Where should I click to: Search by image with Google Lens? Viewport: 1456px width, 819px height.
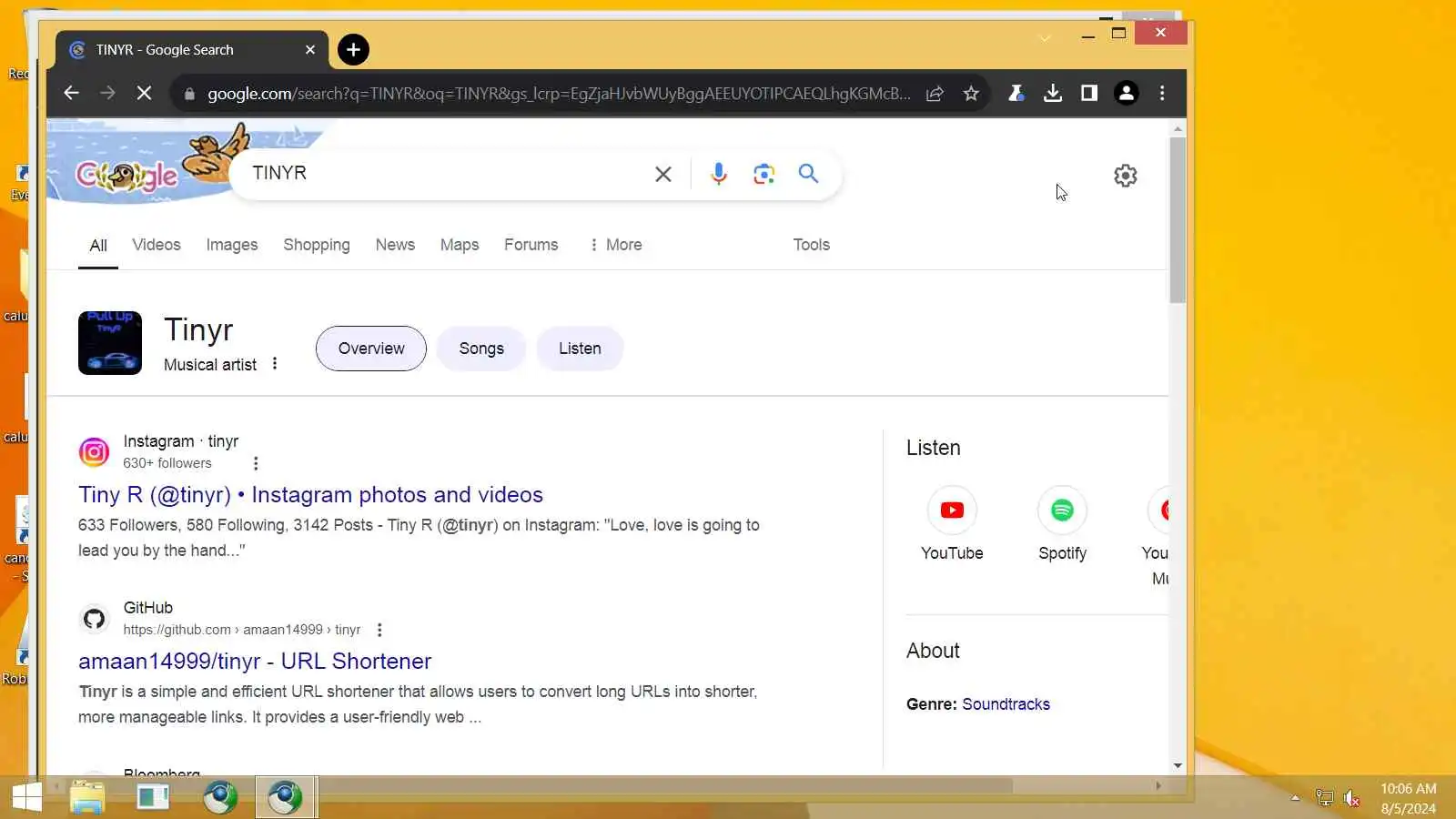[x=764, y=174]
